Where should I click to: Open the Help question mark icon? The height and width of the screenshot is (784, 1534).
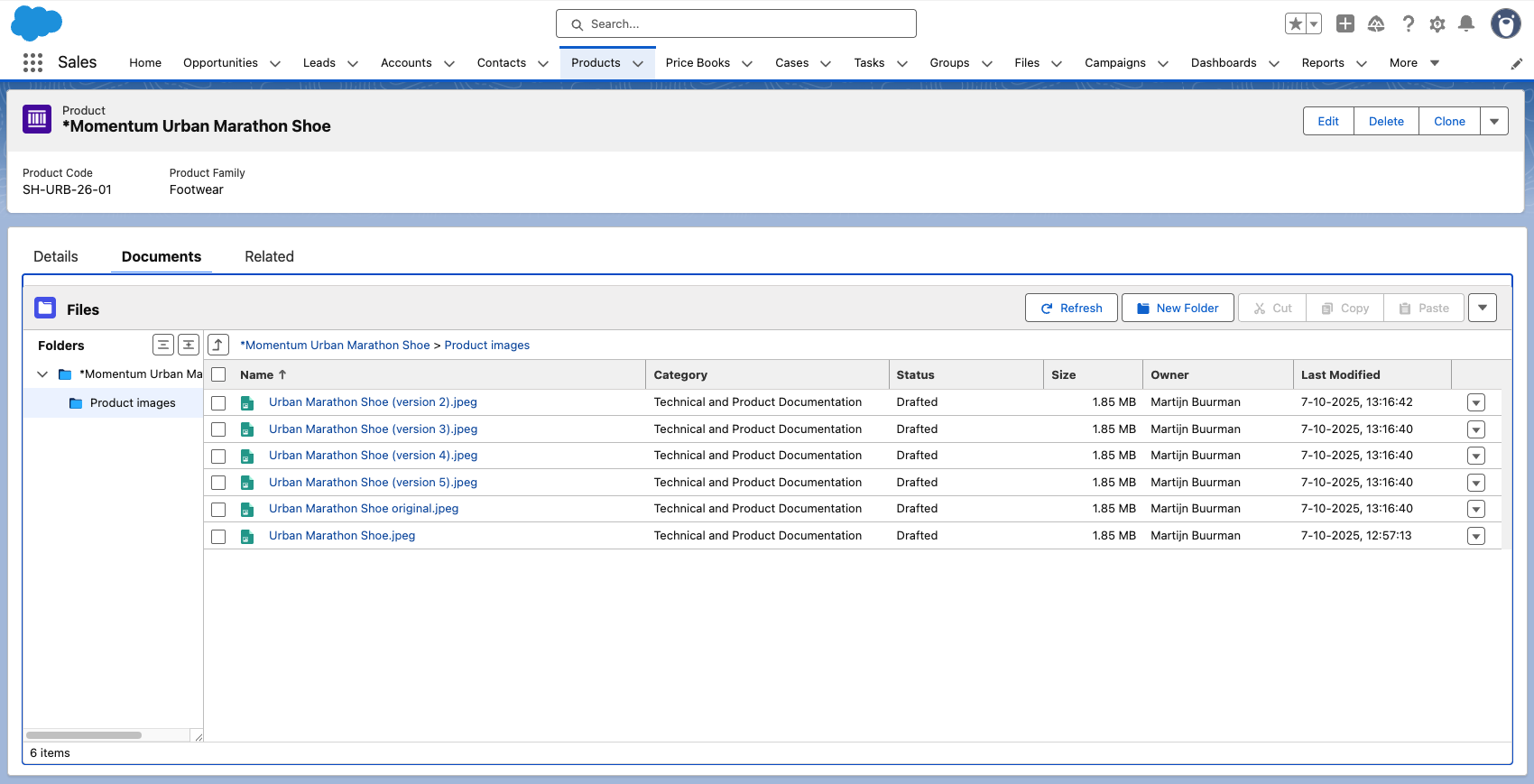pos(1408,24)
